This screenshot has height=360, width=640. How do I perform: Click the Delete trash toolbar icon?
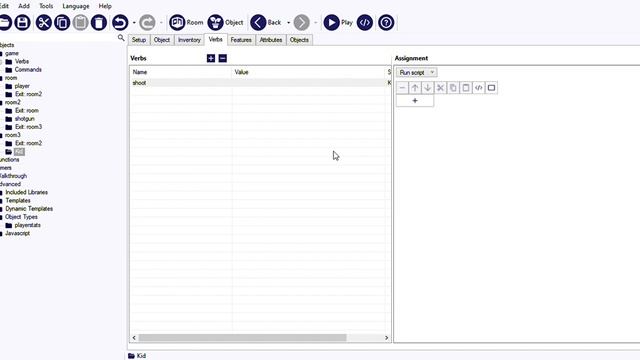pyautogui.click(x=99, y=22)
